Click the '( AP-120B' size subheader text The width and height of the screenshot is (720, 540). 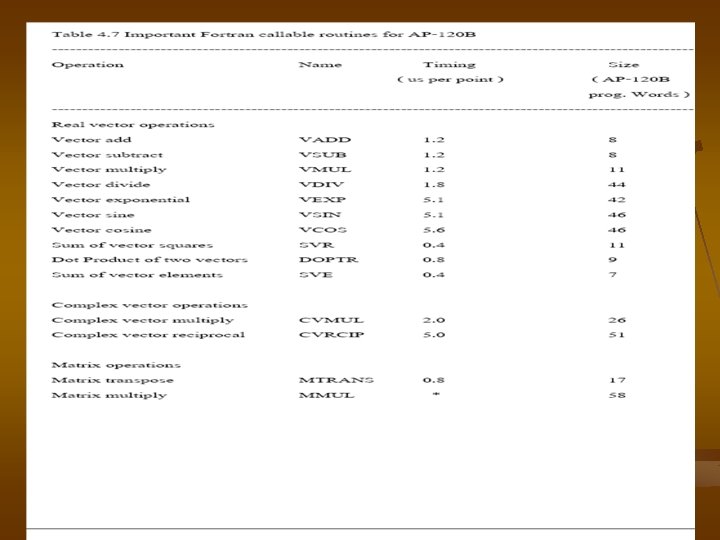(x=630, y=79)
